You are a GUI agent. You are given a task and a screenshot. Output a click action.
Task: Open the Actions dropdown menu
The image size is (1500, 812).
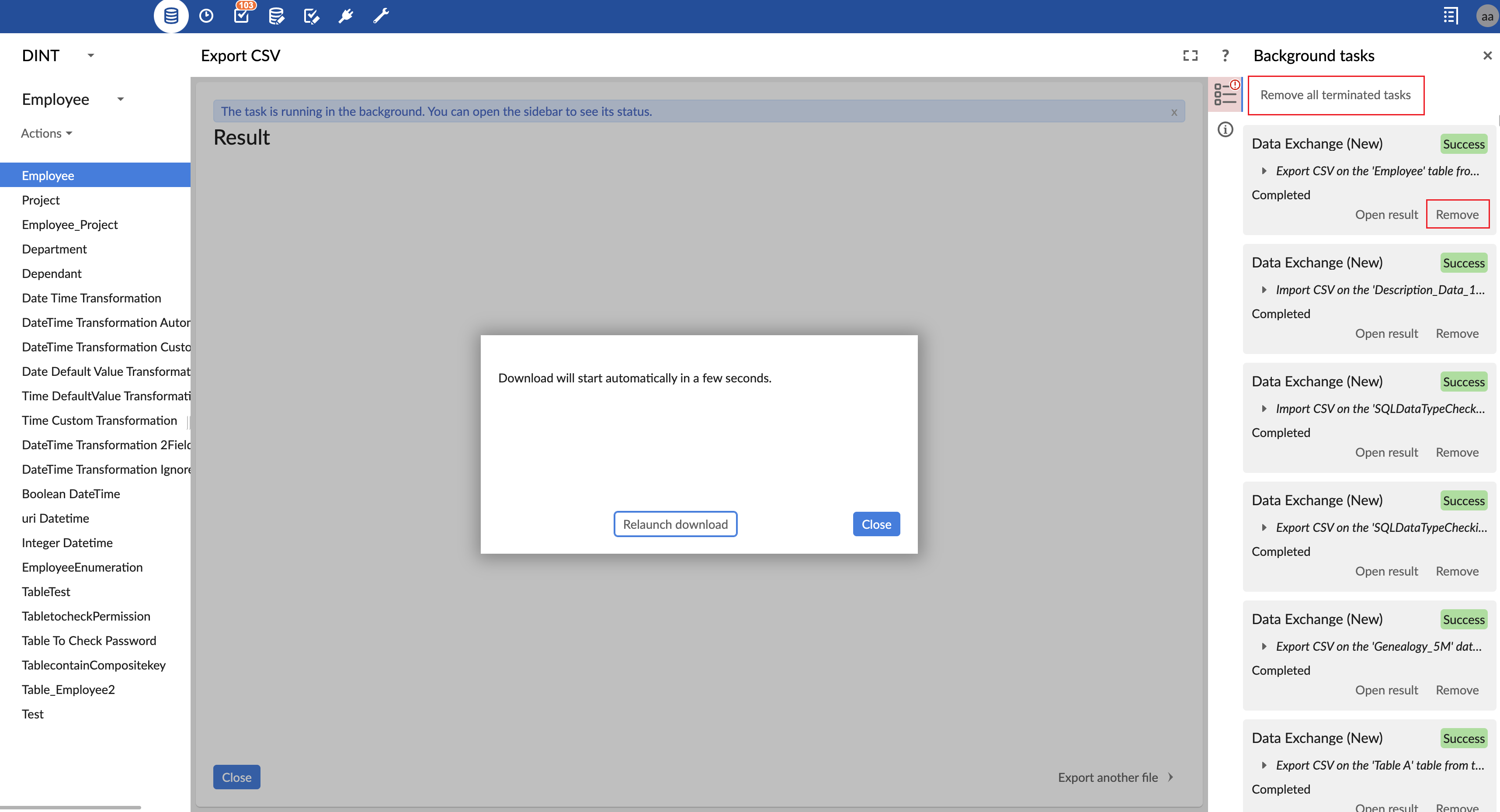(x=47, y=133)
